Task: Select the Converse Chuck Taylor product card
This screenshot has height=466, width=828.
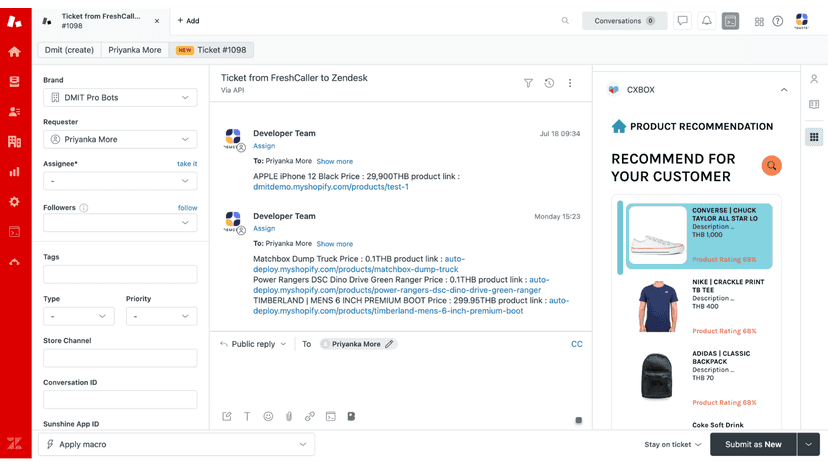Action: 699,236
